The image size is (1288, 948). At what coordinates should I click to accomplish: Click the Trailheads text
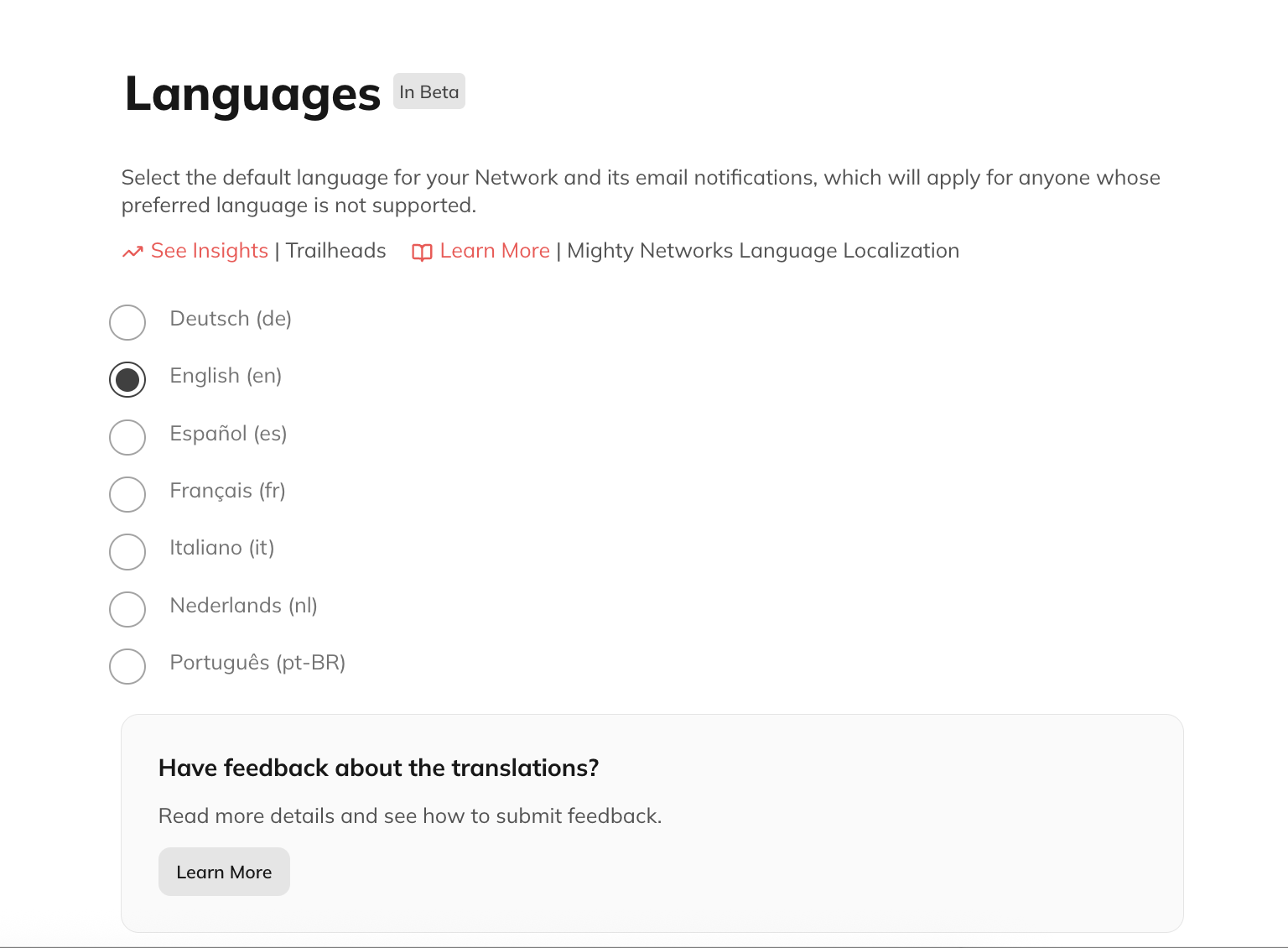tap(335, 251)
